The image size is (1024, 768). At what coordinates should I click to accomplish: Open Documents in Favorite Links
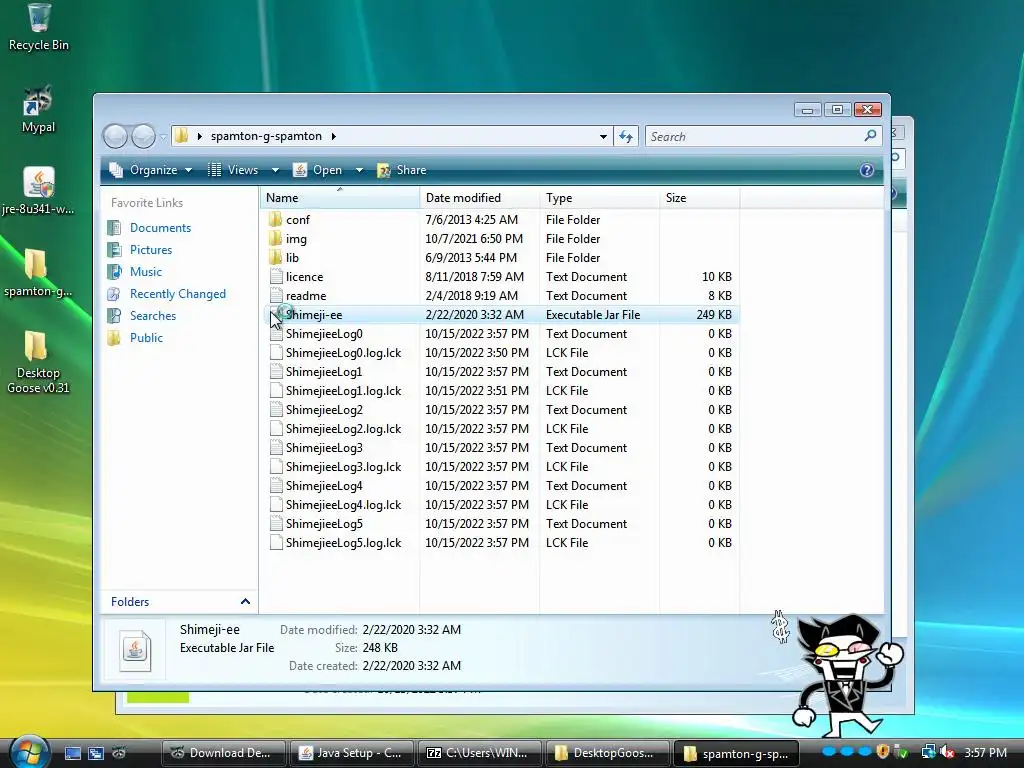pyautogui.click(x=160, y=227)
